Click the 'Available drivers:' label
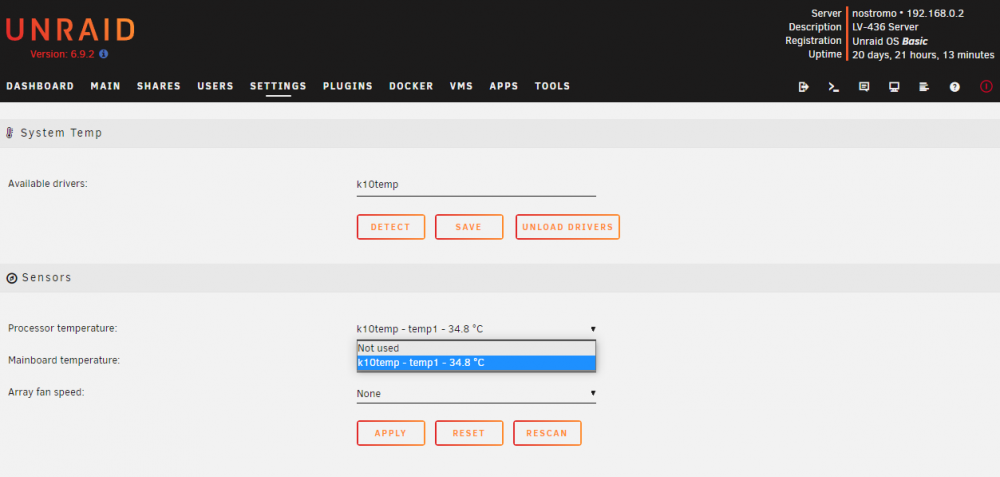 (47, 184)
